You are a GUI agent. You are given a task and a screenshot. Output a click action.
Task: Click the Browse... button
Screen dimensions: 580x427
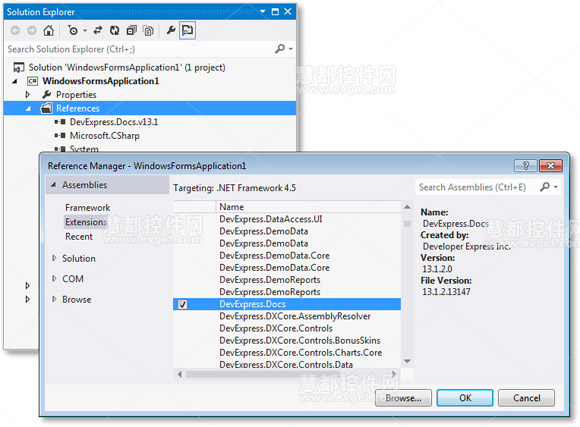tap(403, 398)
